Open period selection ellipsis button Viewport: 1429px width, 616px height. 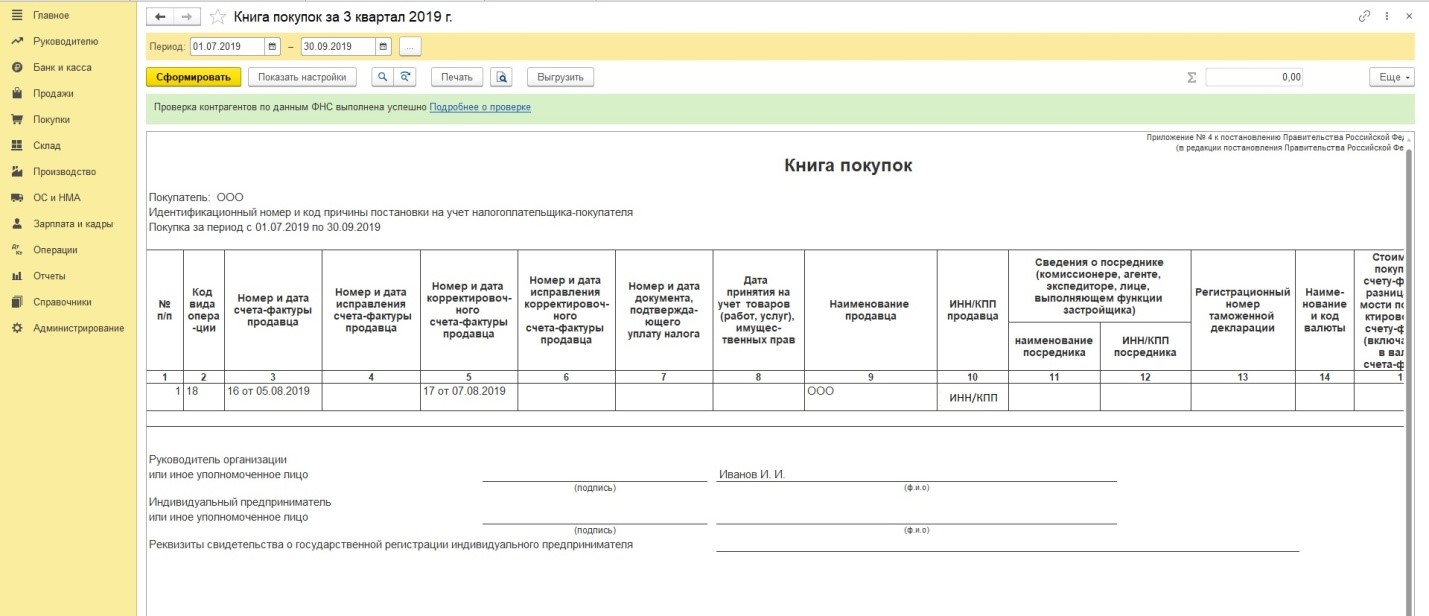click(410, 47)
